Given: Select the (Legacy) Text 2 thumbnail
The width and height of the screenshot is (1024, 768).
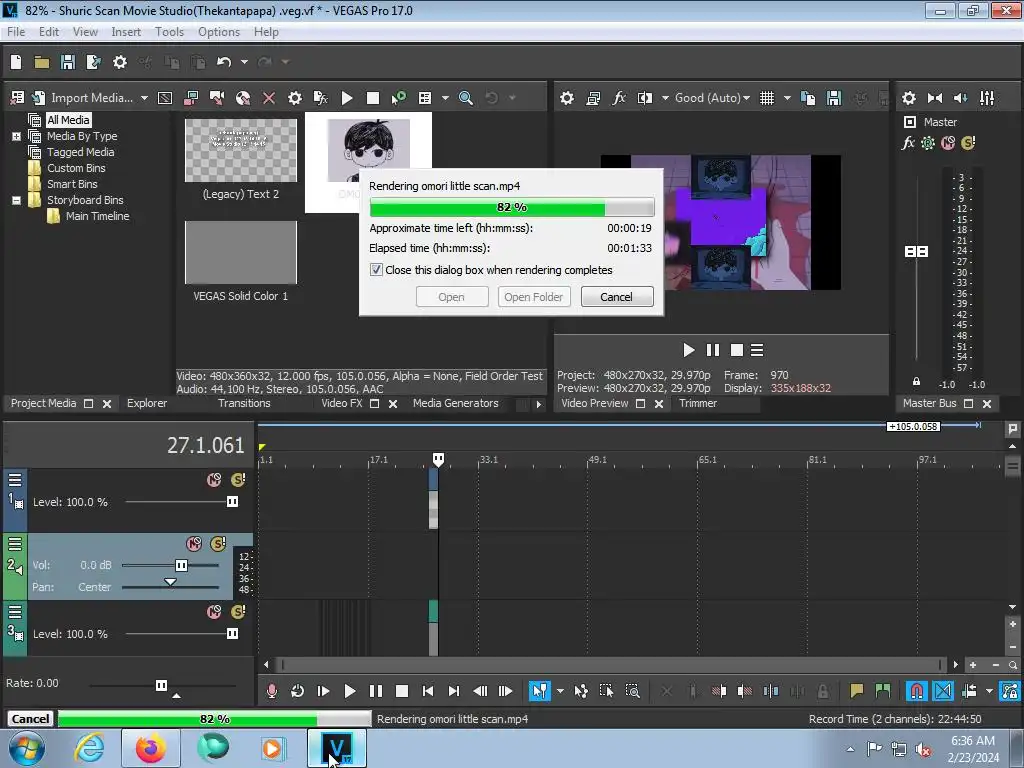Looking at the screenshot, I should click(240, 151).
